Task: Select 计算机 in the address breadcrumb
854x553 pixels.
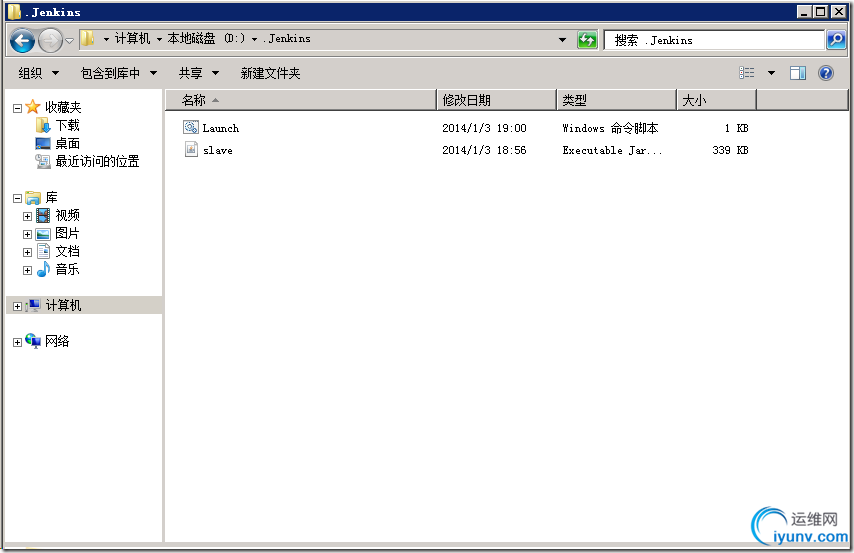Action: tap(132, 39)
